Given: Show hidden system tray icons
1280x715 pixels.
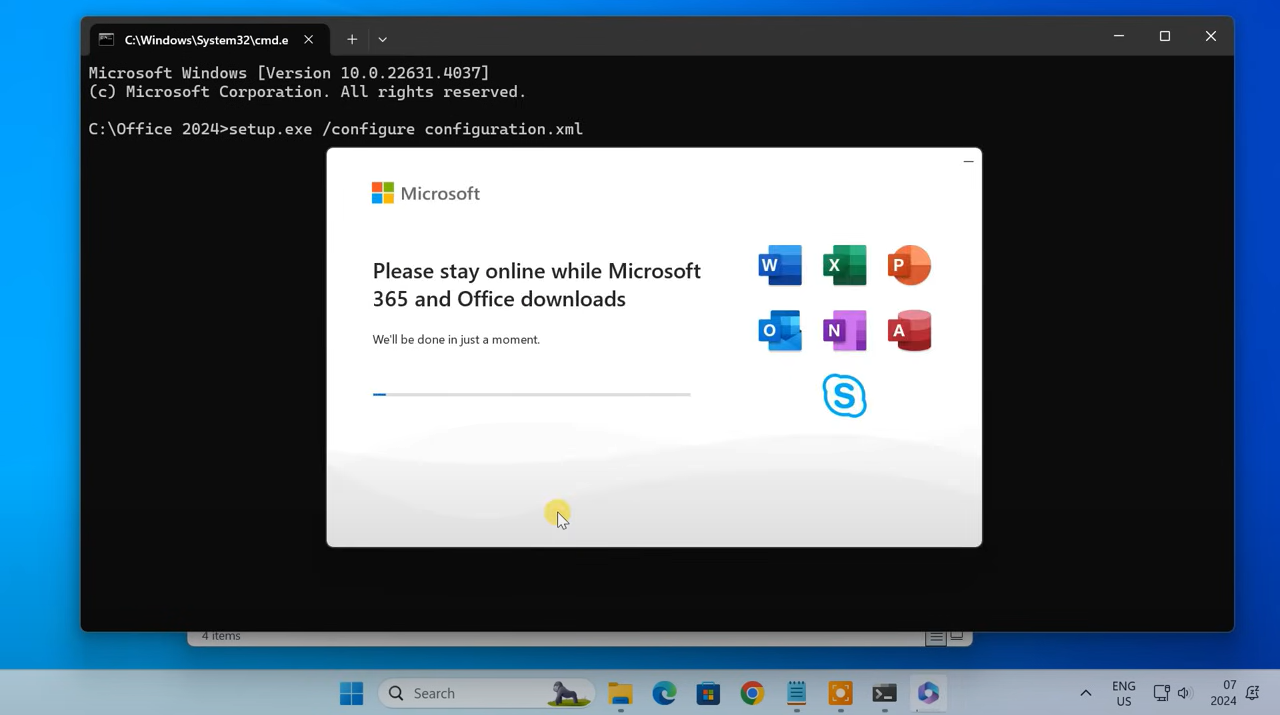Looking at the screenshot, I should [1086, 693].
